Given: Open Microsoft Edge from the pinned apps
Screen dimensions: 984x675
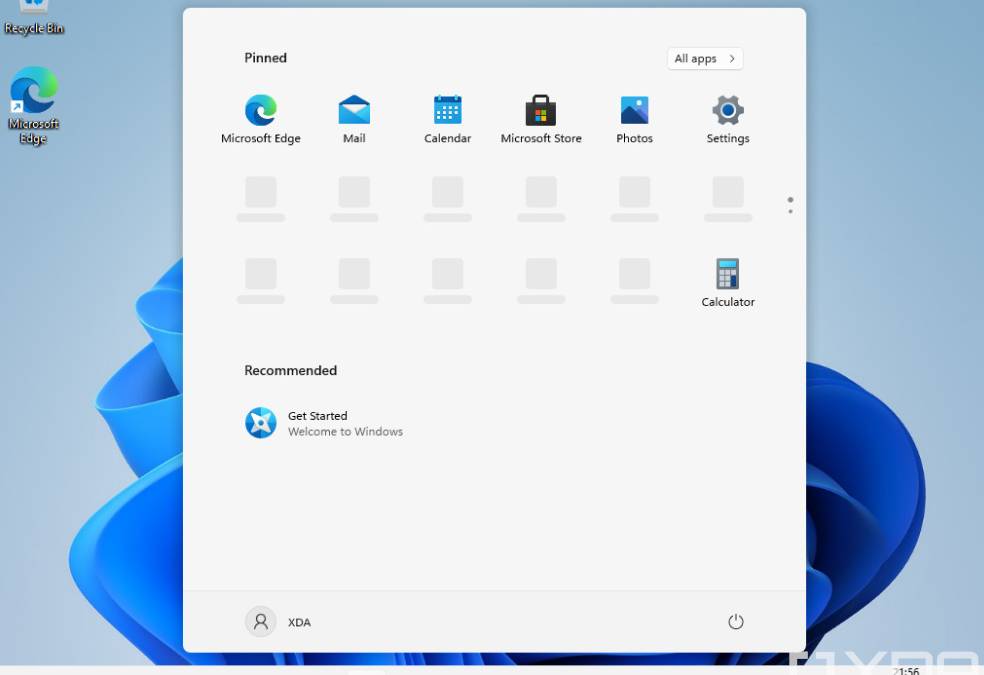Looking at the screenshot, I should 260,119.
